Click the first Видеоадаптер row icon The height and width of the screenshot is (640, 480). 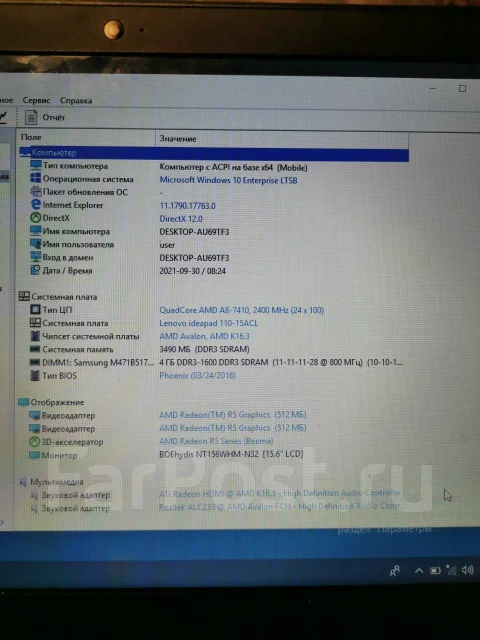(x=34, y=416)
